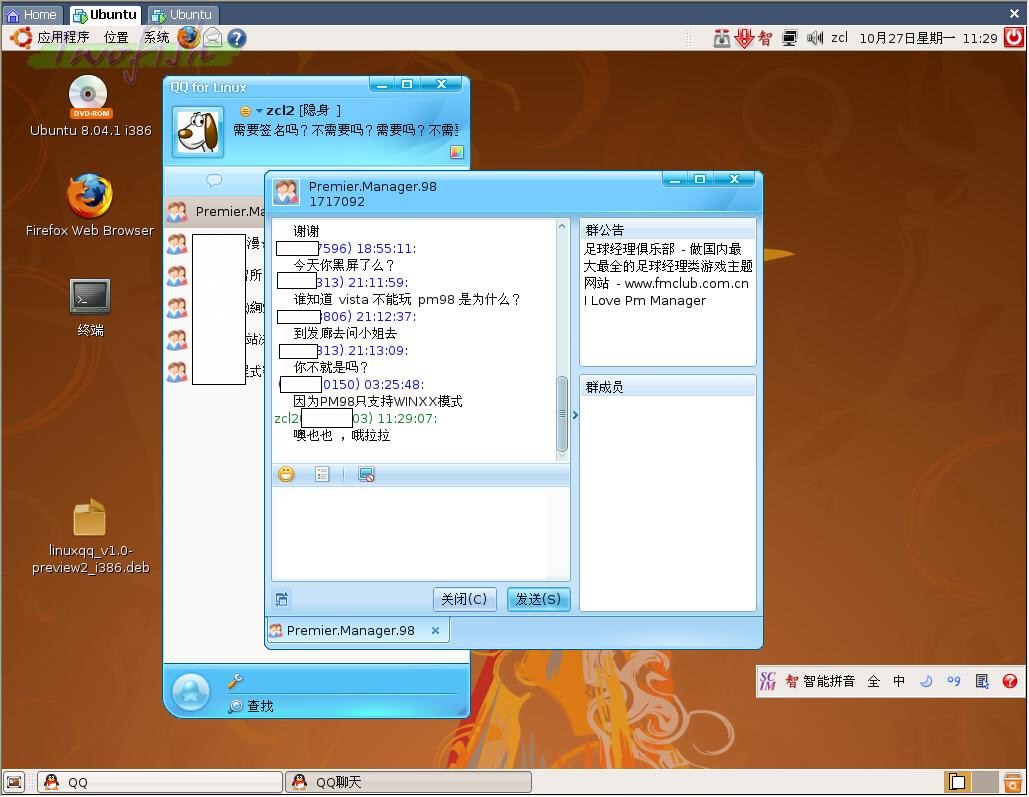Click the red 智 input method tray icon
Image resolution: width=1029 pixels, height=797 pixels.
point(765,38)
